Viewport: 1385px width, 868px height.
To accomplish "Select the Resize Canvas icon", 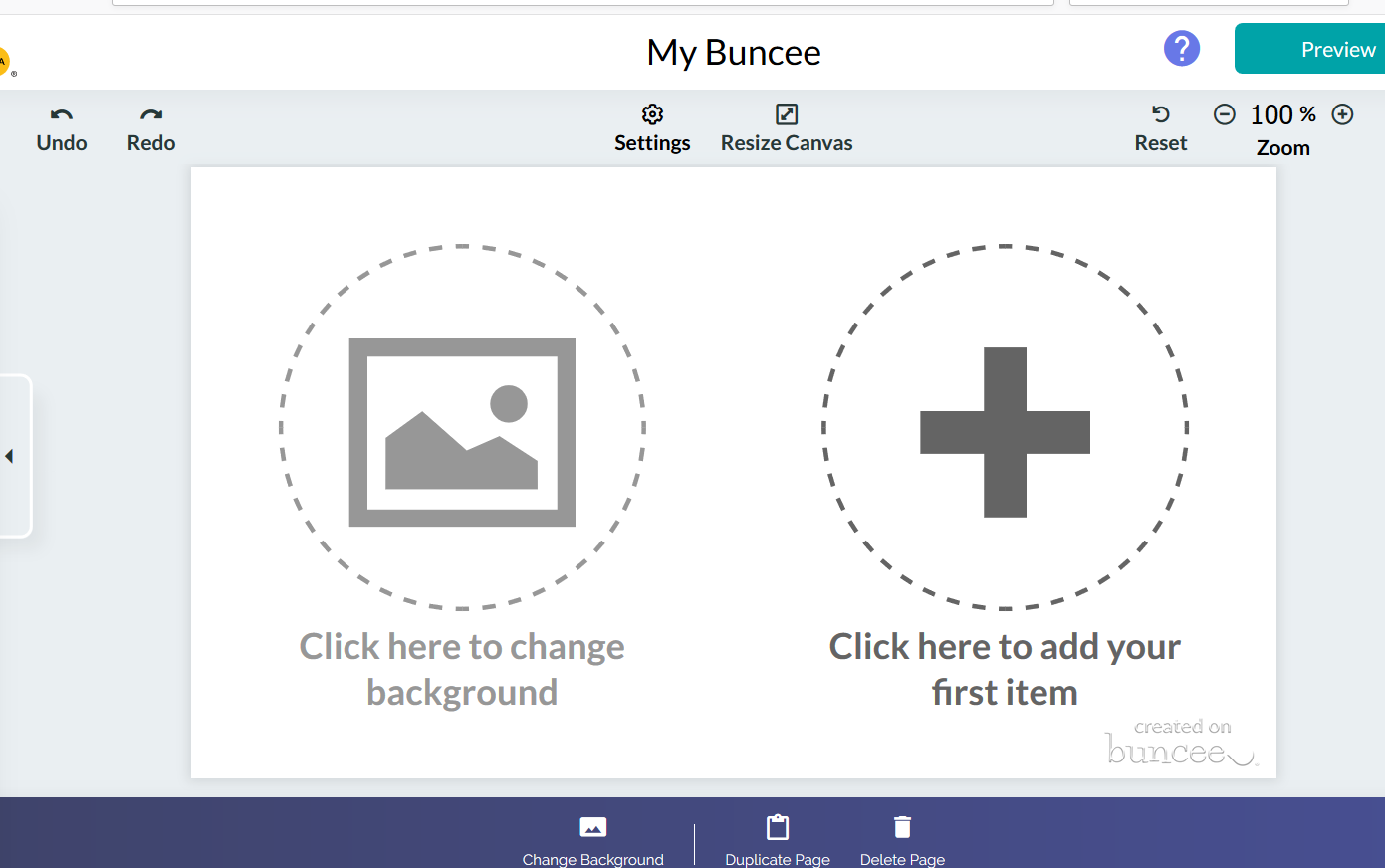I will click(x=787, y=113).
